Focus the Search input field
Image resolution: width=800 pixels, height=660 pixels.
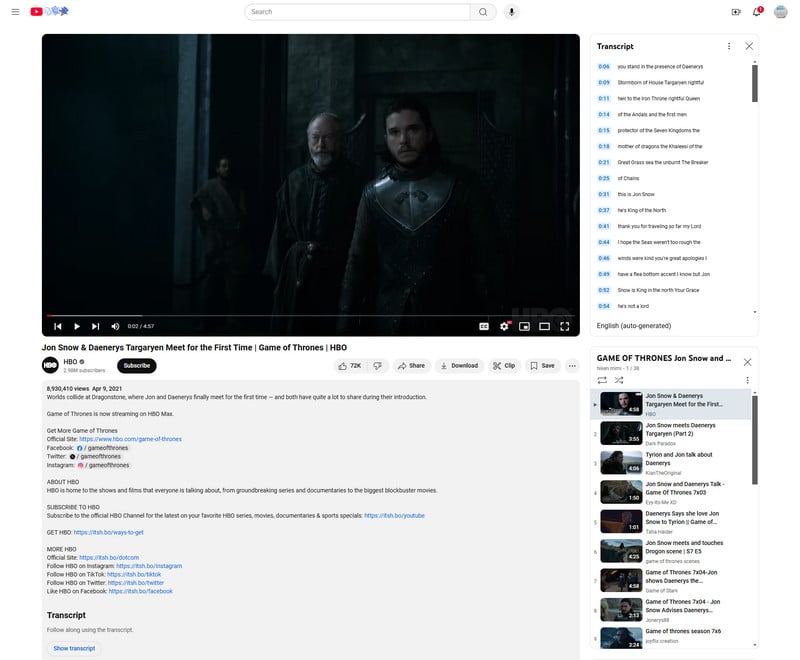click(357, 12)
